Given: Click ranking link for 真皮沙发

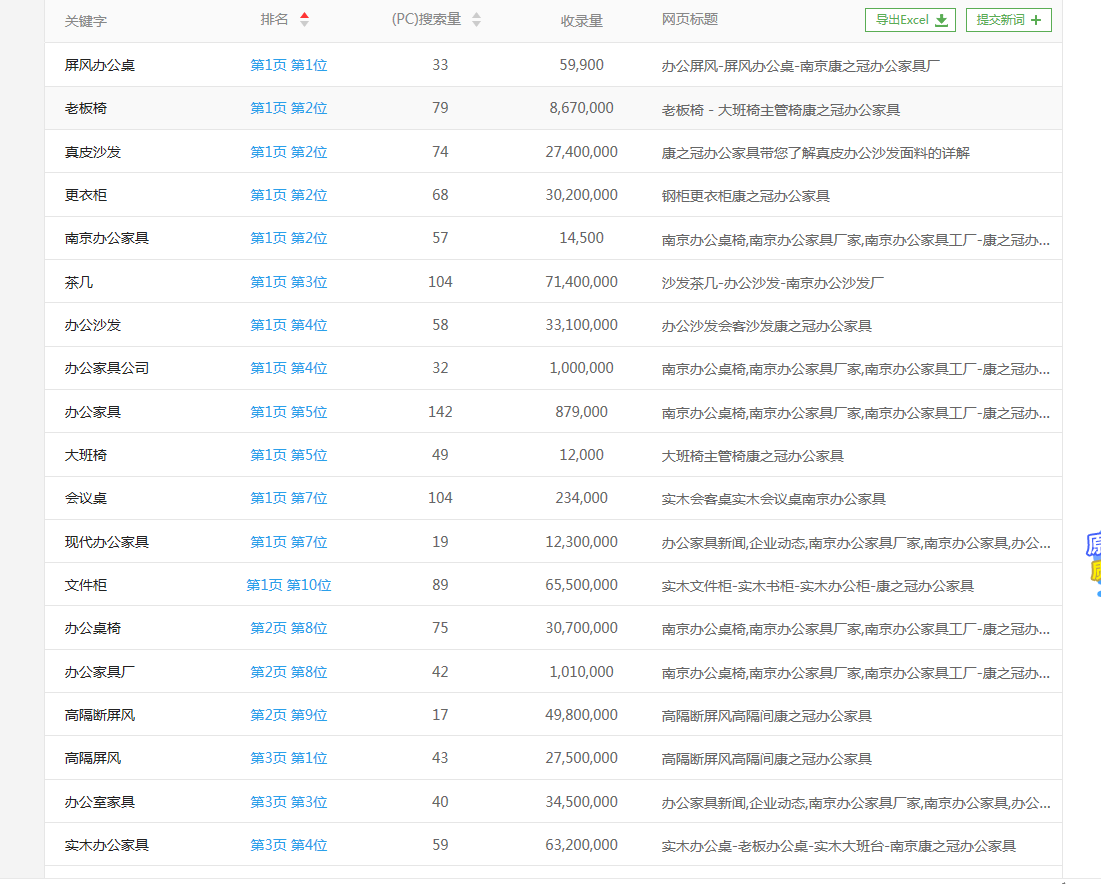Looking at the screenshot, I should click(x=288, y=151).
